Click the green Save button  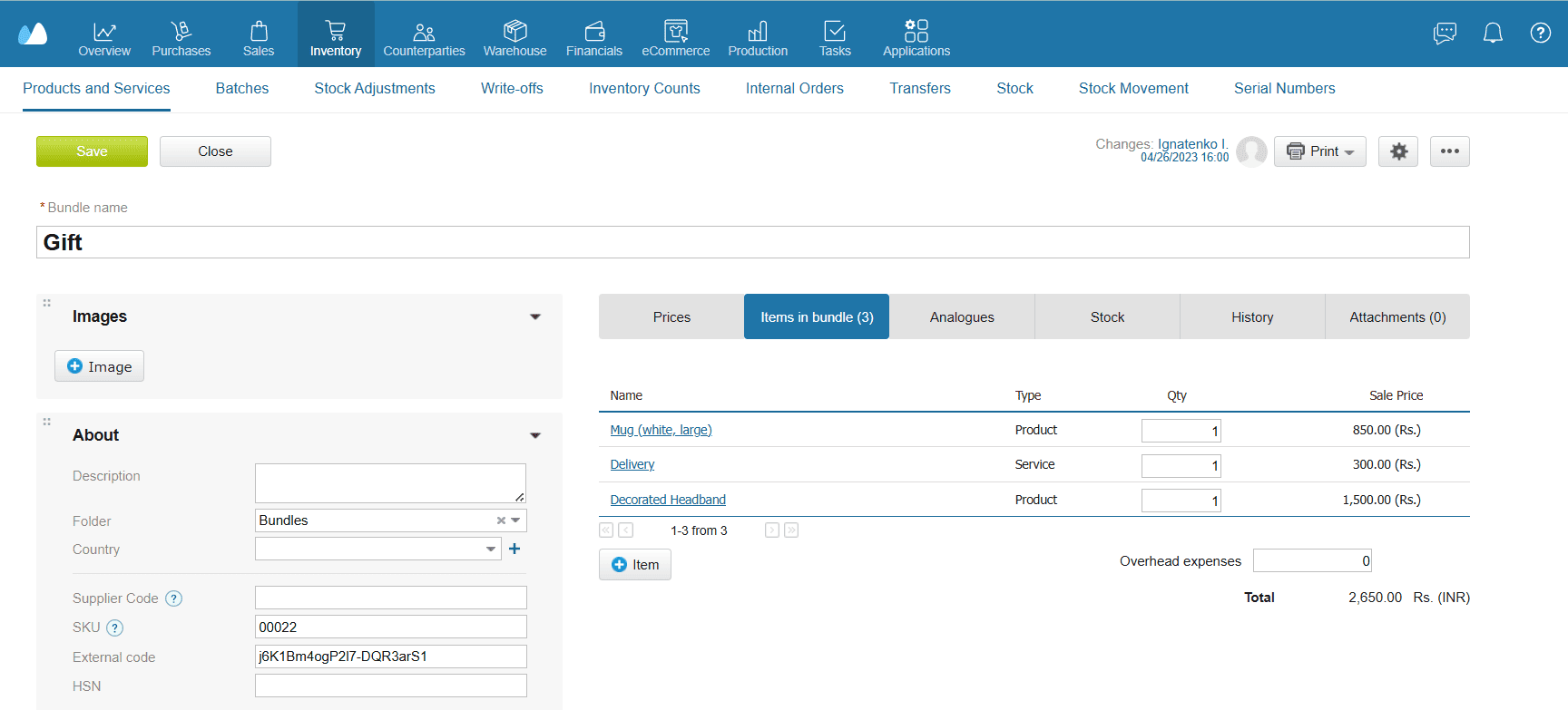click(92, 151)
